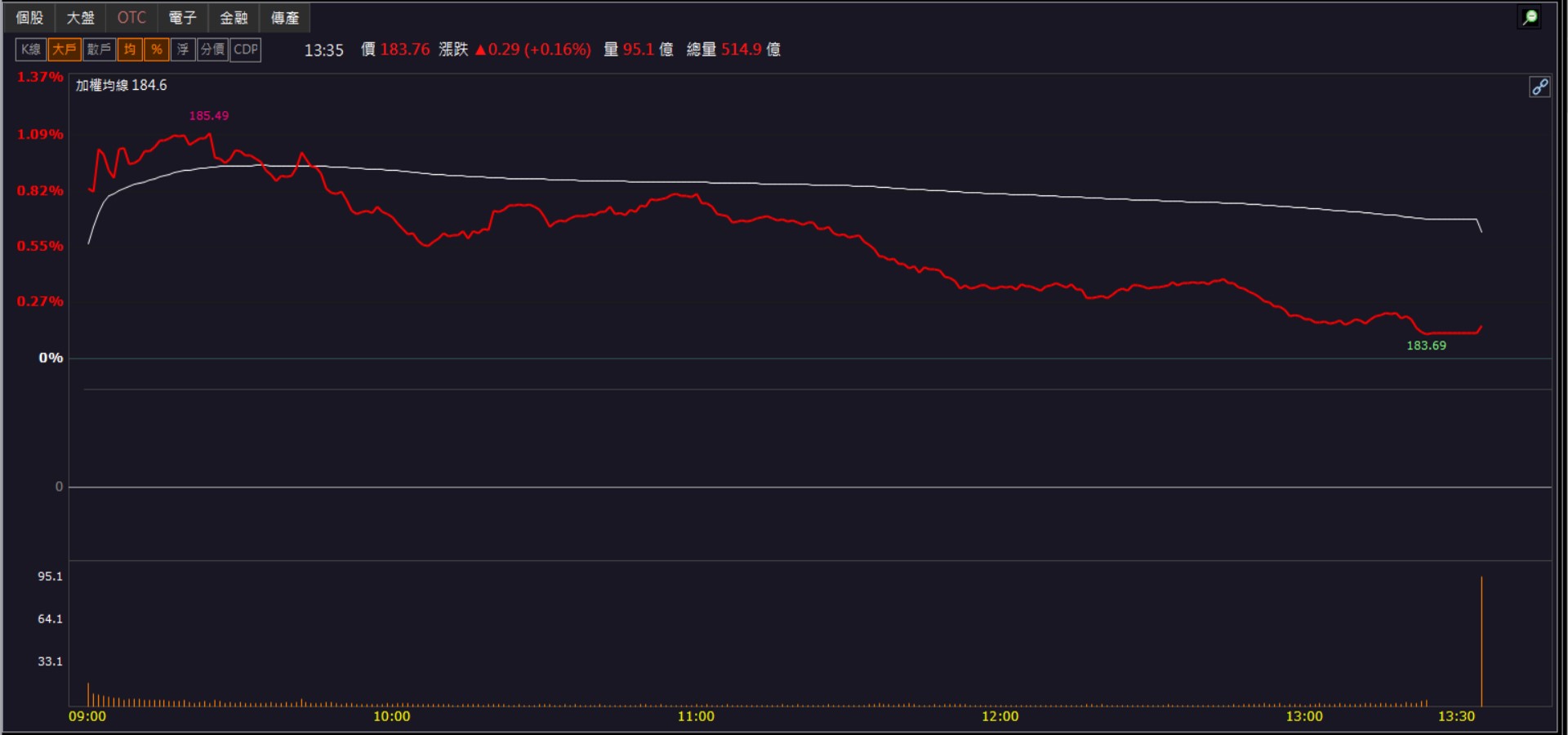This screenshot has height=735, width=1568.
Task: Toggle the 均 average line button
Action: (130, 50)
